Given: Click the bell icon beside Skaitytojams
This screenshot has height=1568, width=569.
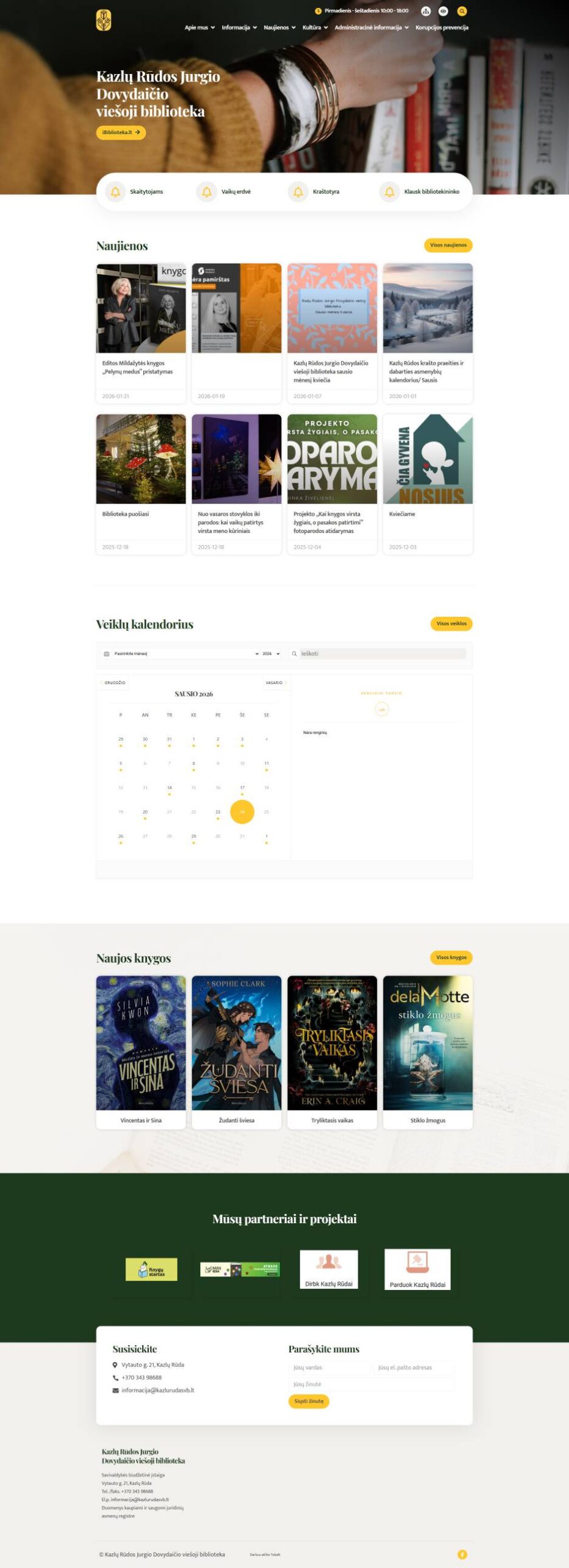Looking at the screenshot, I should click(x=115, y=192).
